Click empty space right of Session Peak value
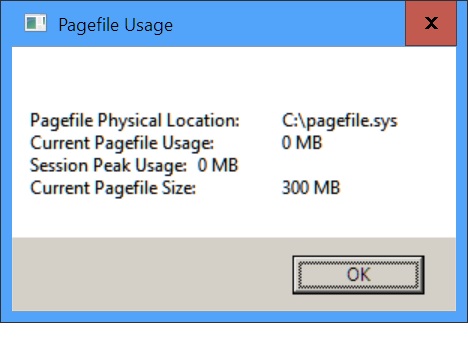The image size is (468, 360). tap(347, 165)
